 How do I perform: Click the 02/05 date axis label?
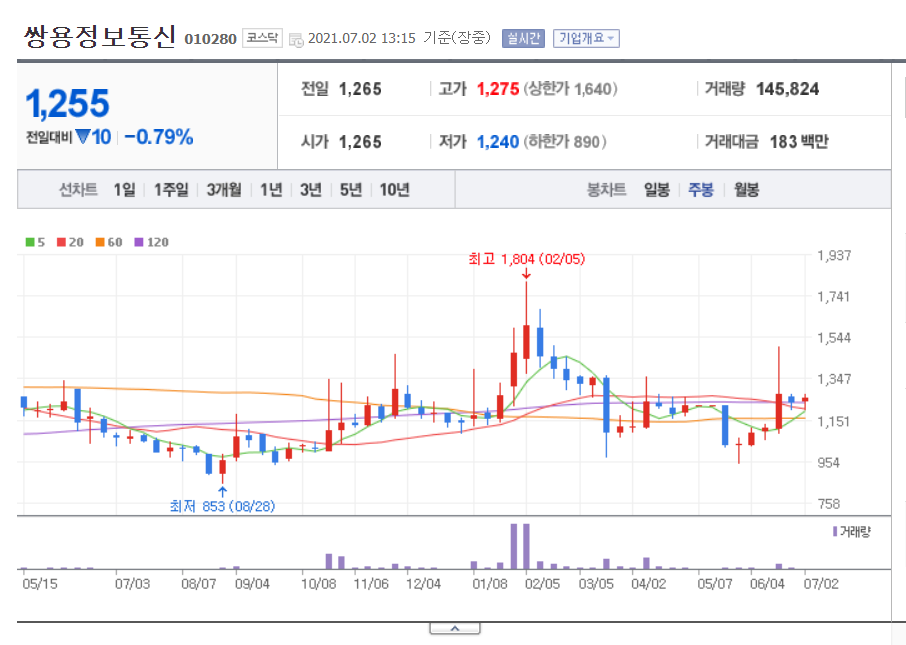click(x=542, y=584)
